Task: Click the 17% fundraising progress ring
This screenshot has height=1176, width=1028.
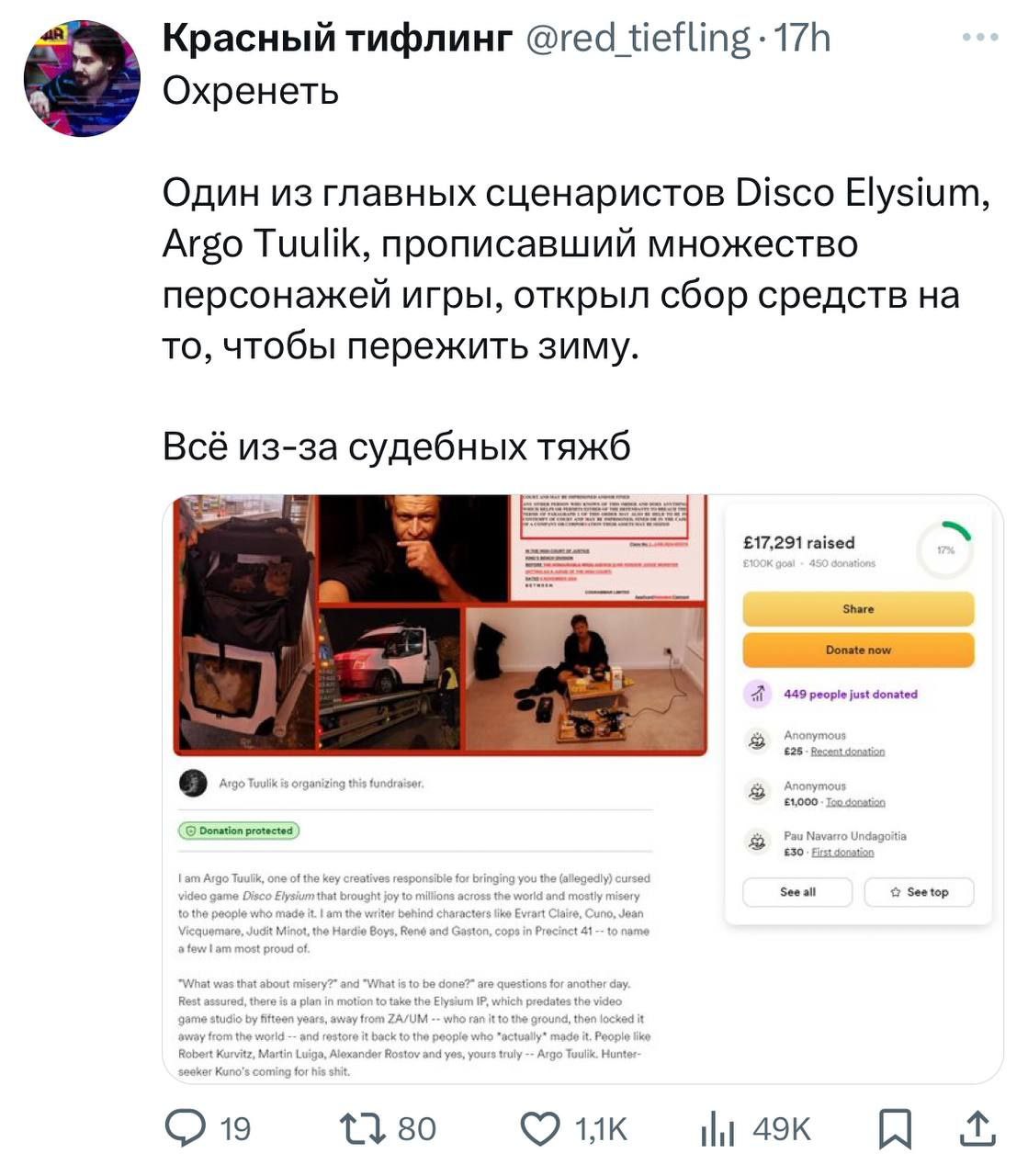Action: [945, 549]
